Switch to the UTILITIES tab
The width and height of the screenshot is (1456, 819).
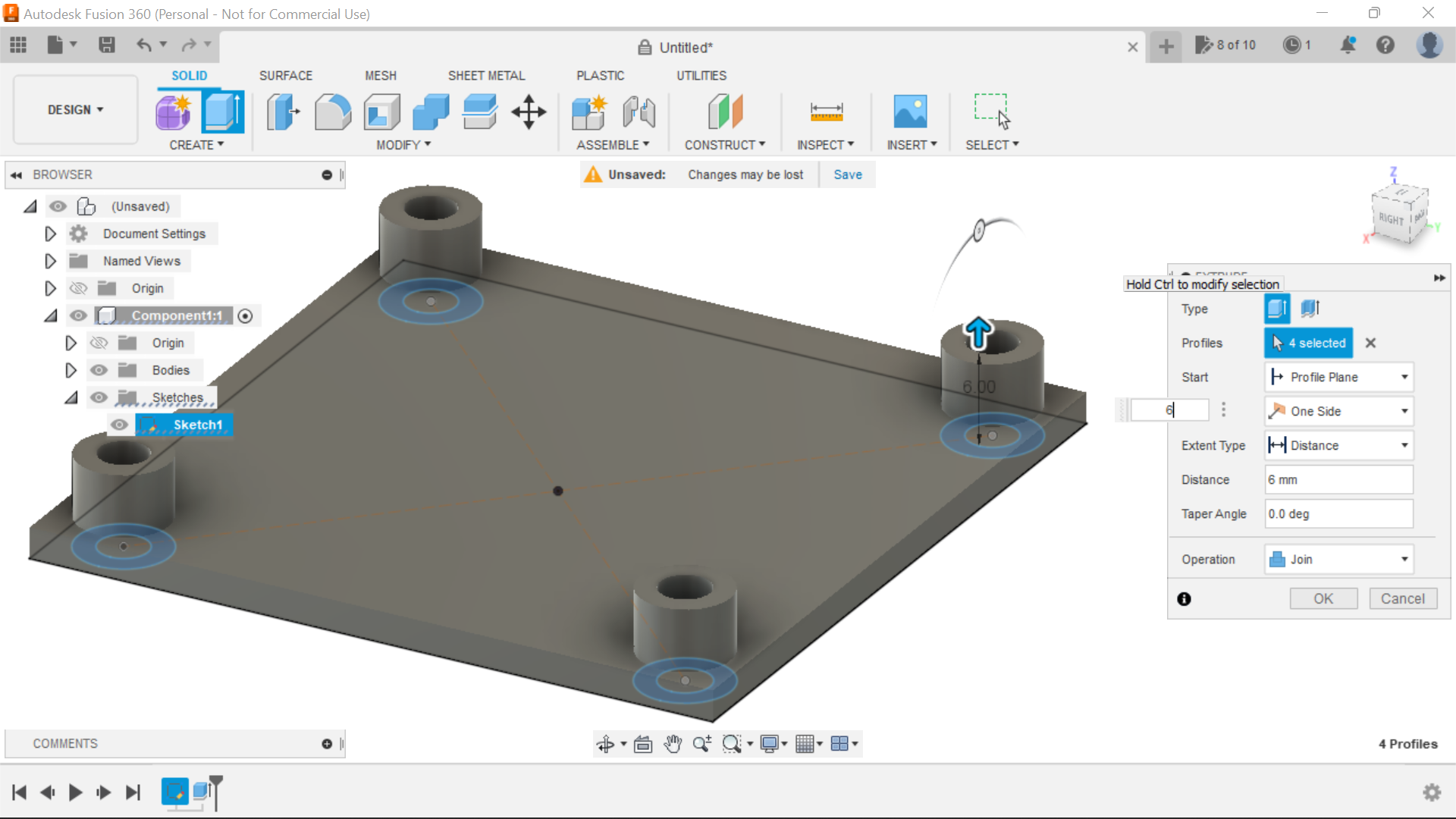click(701, 76)
